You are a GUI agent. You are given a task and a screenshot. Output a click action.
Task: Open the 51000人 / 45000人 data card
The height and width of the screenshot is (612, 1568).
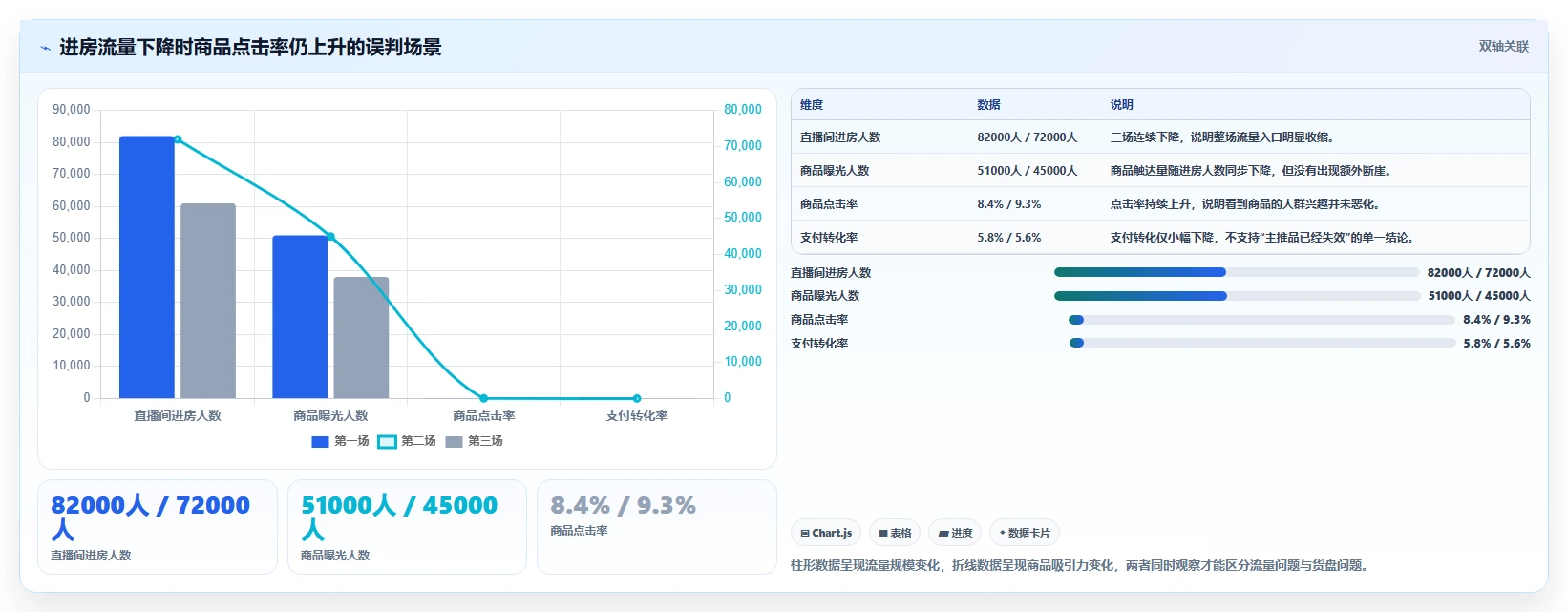pyautogui.click(x=407, y=527)
